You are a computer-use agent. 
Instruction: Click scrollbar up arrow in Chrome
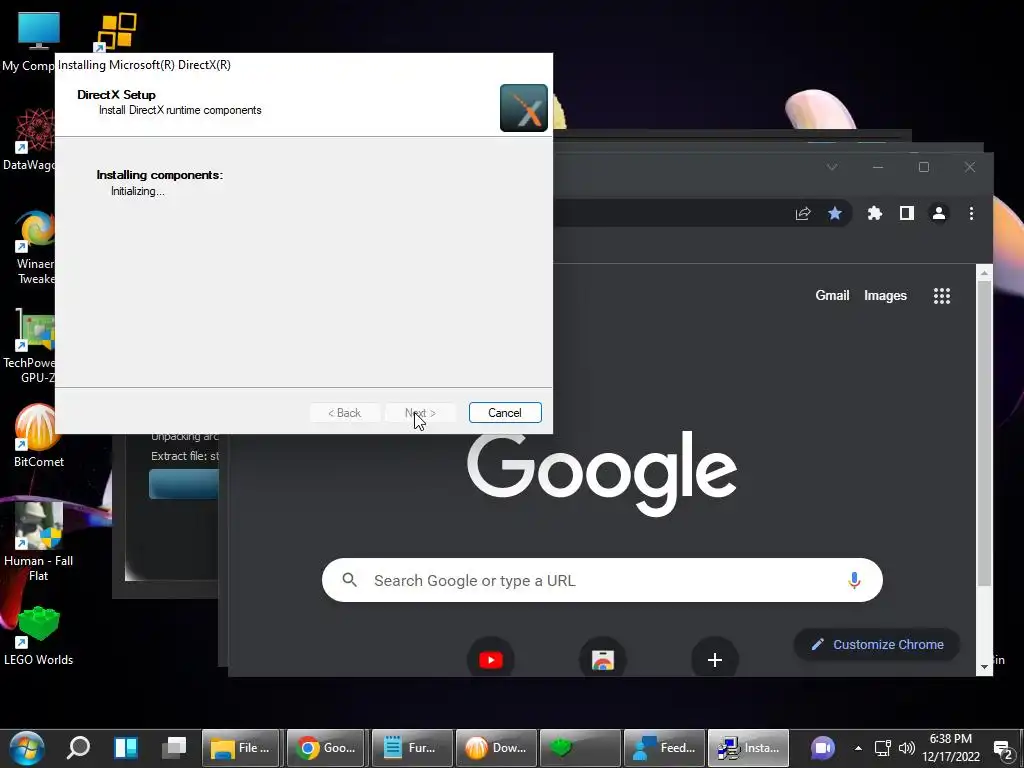click(984, 273)
